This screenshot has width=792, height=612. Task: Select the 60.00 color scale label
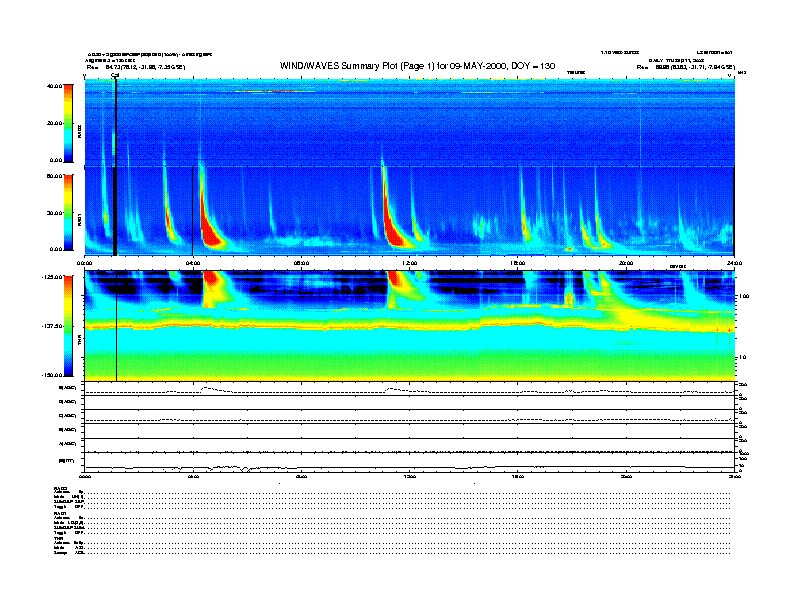(55, 176)
